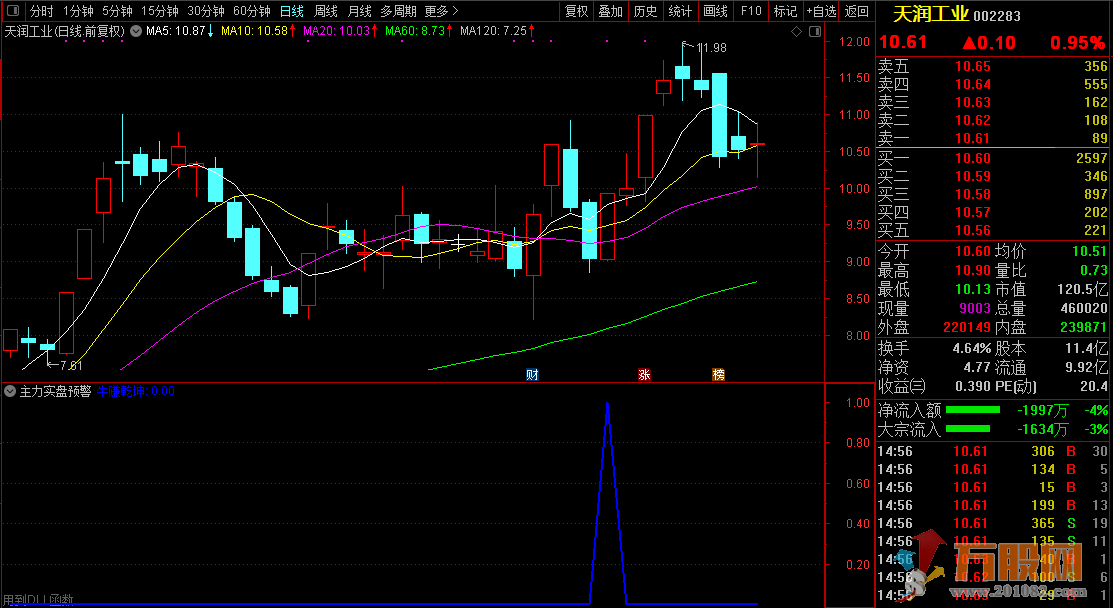Click the 换手 value 4.64%
Screen dimensions: 1113x608
coord(972,349)
